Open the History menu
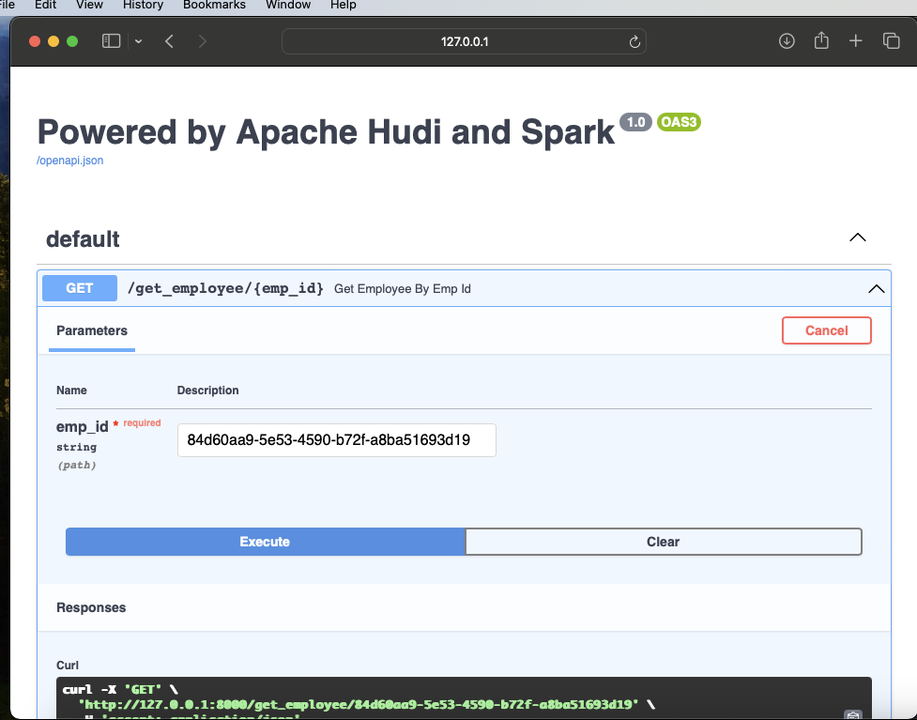917x720 pixels. [x=143, y=5]
